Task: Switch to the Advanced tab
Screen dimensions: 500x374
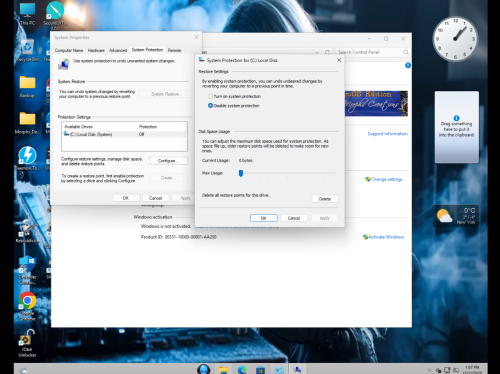Action: point(118,50)
